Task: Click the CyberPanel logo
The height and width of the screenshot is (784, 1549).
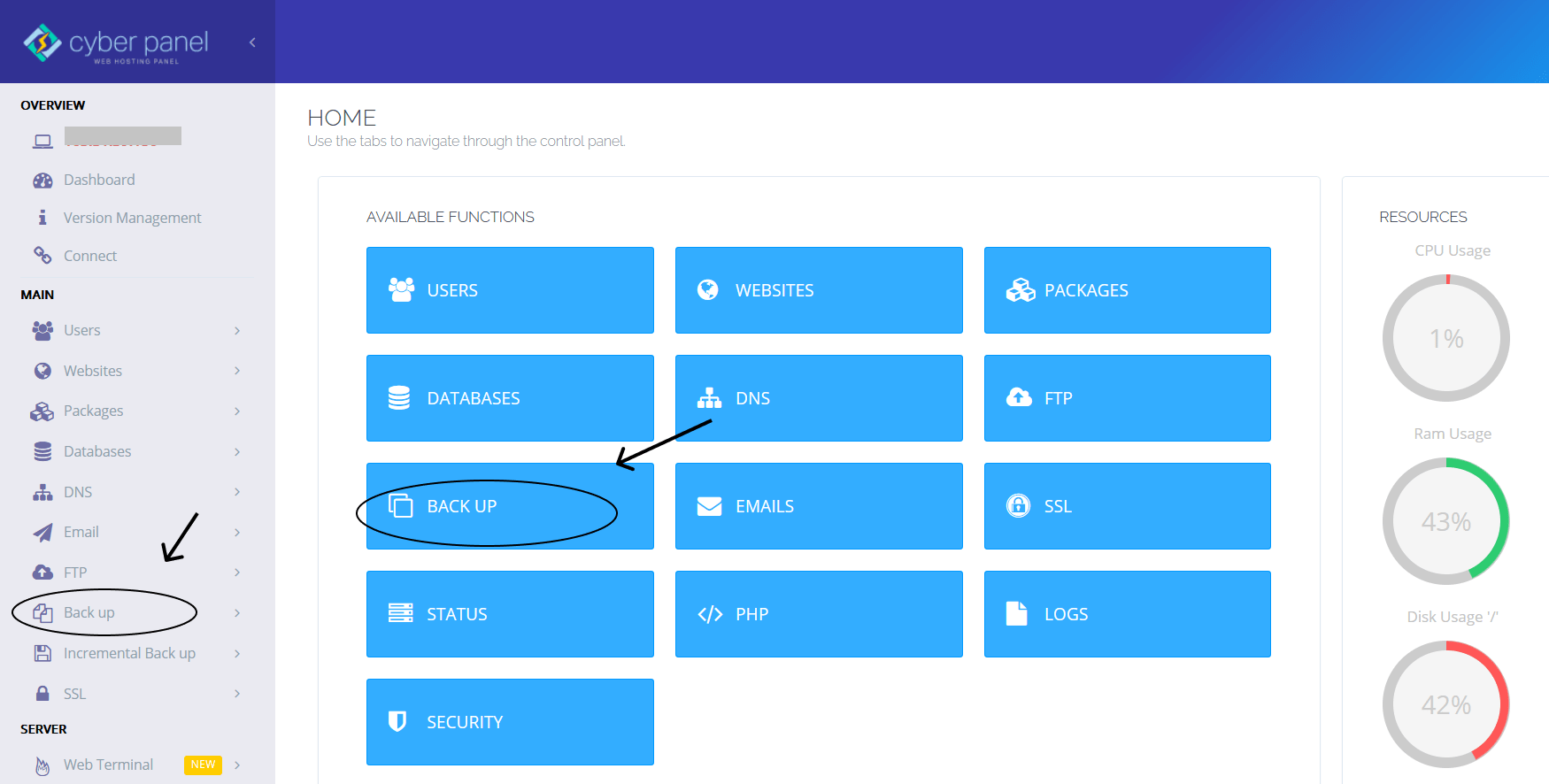Action: click(x=116, y=42)
